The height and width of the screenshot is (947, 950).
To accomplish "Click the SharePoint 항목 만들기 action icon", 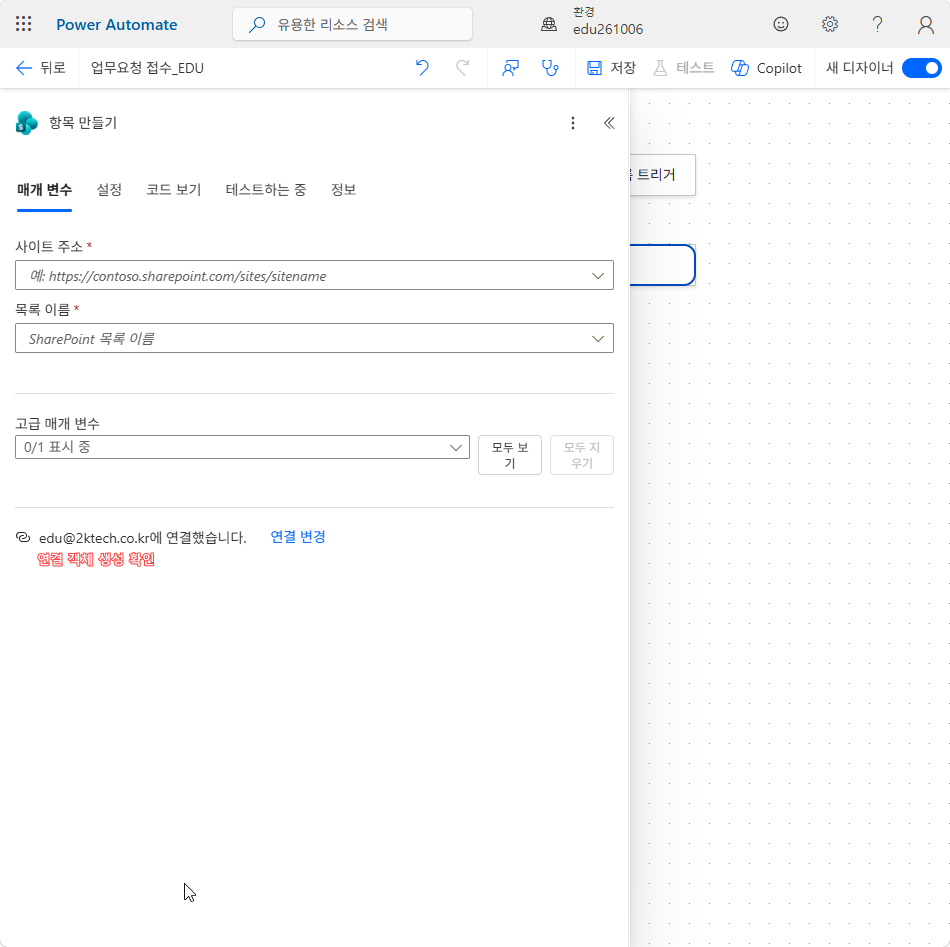I will coord(26,123).
